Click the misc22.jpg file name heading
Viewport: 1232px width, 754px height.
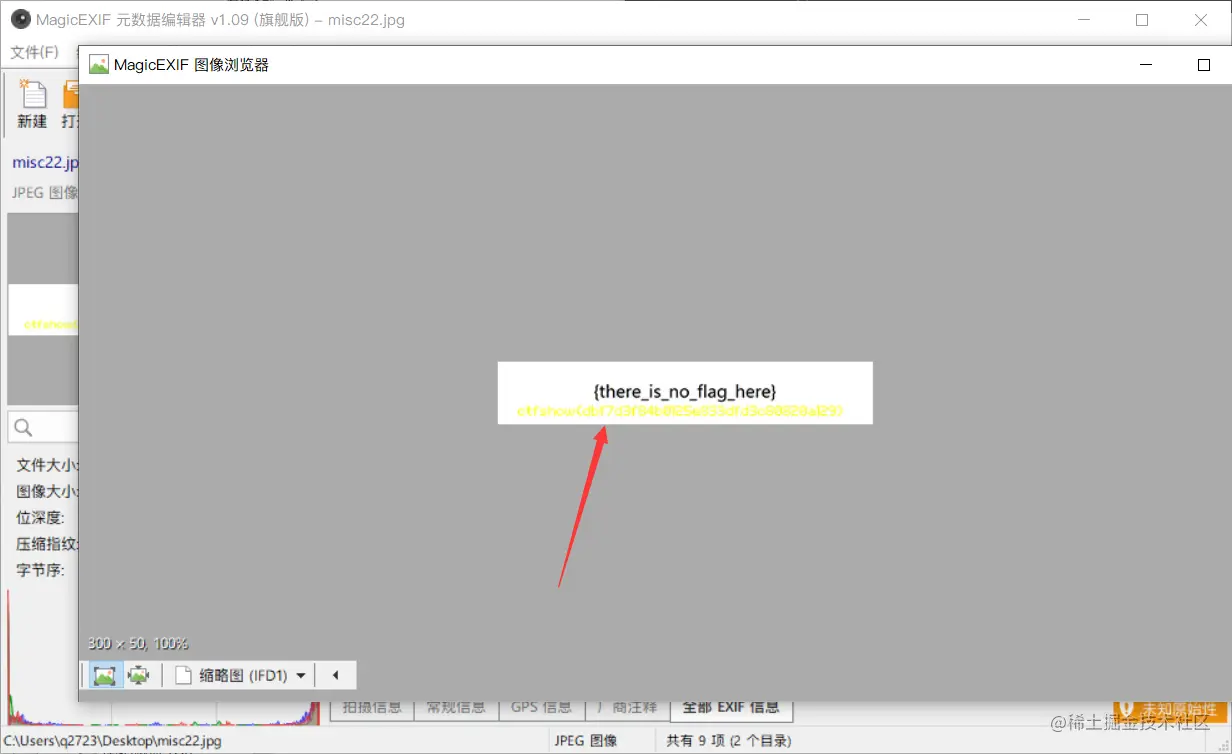pos(45,162)
